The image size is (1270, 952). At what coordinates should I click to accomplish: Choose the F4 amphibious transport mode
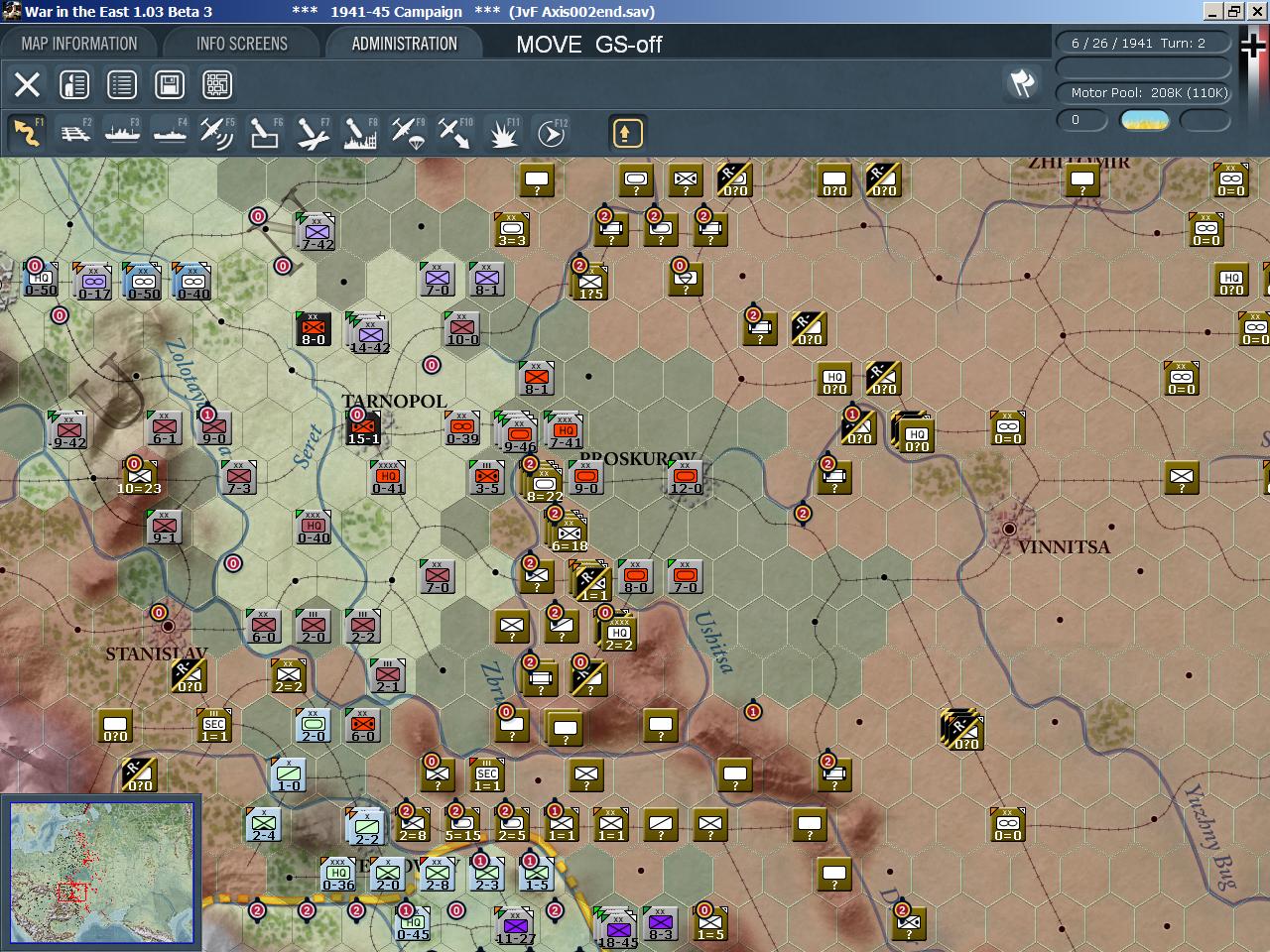(170, 133)
